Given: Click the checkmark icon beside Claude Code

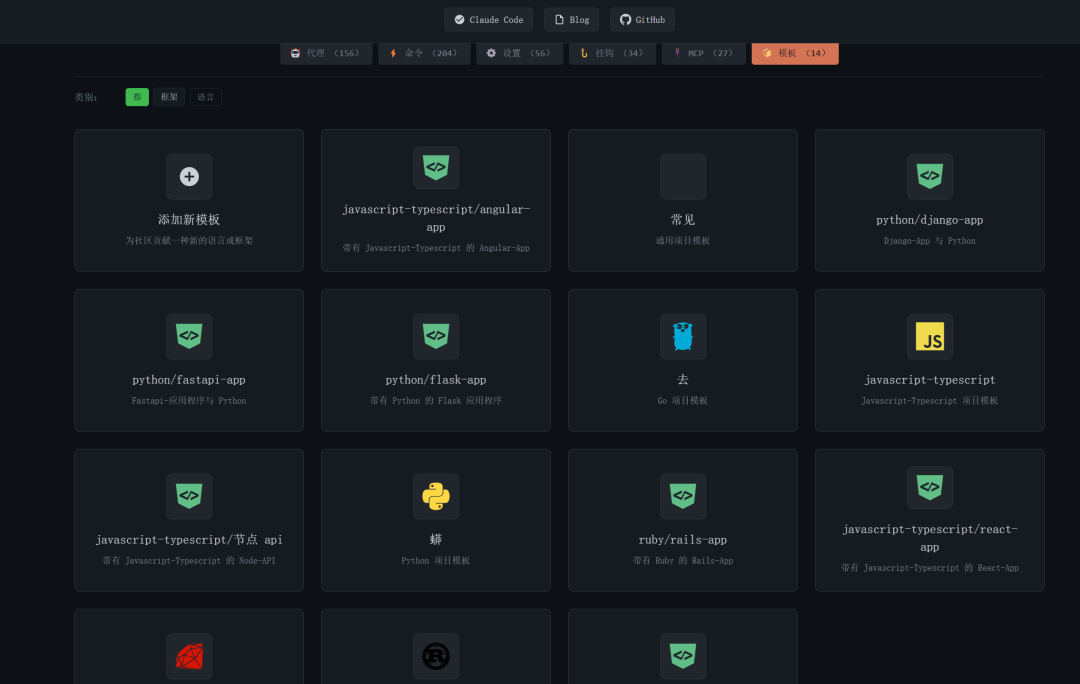Looking at the screenshot, I should (x=459, y=20).
